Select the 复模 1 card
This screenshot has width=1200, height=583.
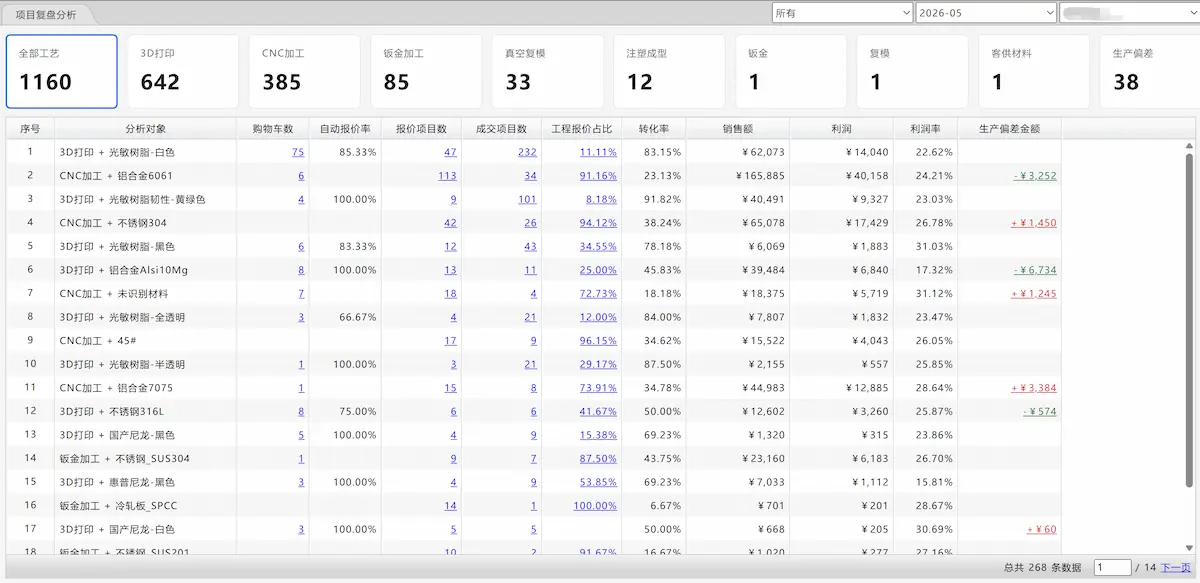tap(912, 72)
